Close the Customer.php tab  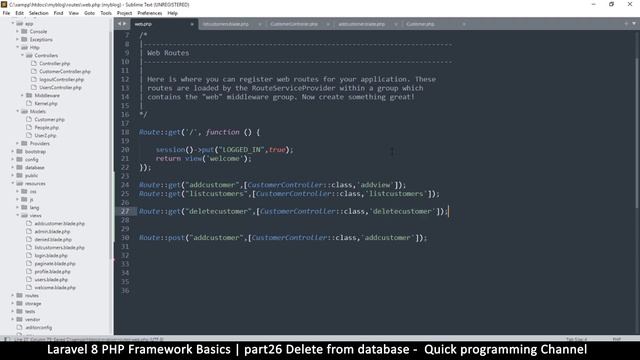[x=464, y=24]
